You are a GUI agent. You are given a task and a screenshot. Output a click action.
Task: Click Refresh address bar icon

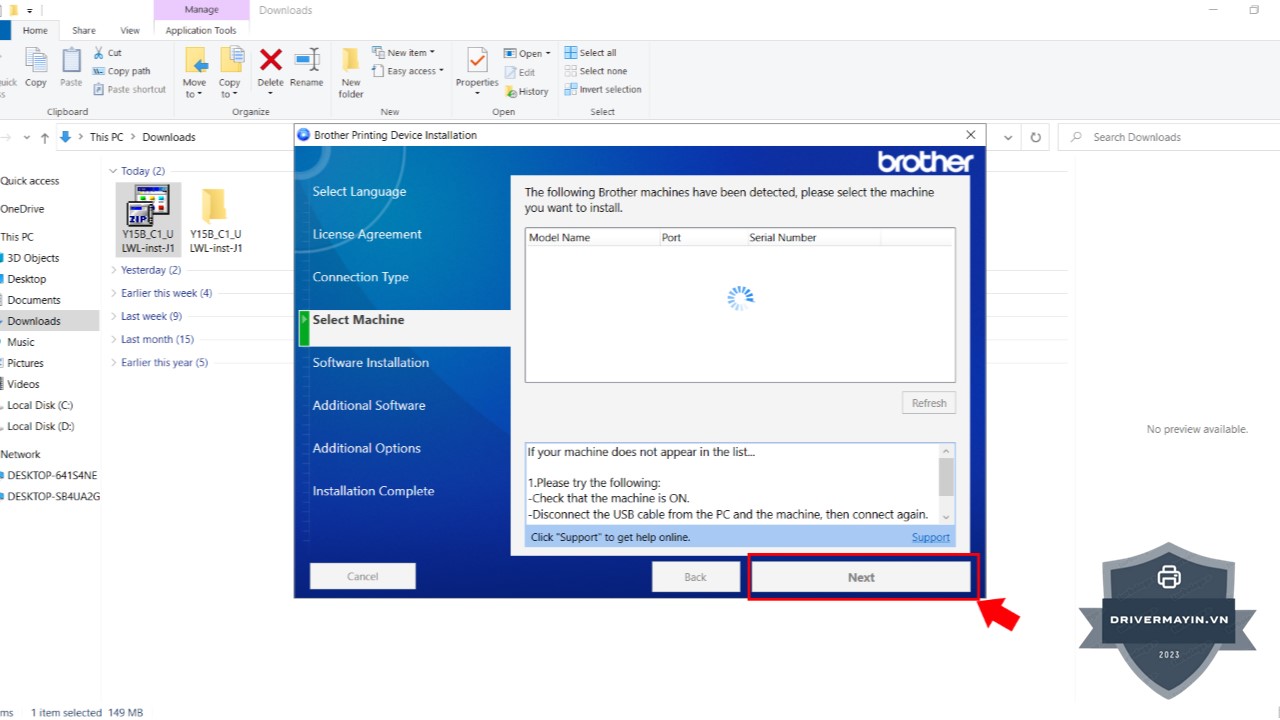click(x=1036, y=137)
